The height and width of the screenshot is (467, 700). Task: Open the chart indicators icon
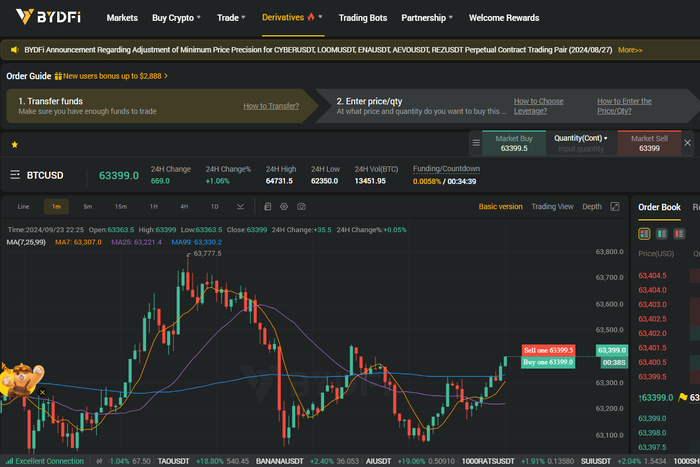pos(267,207)
